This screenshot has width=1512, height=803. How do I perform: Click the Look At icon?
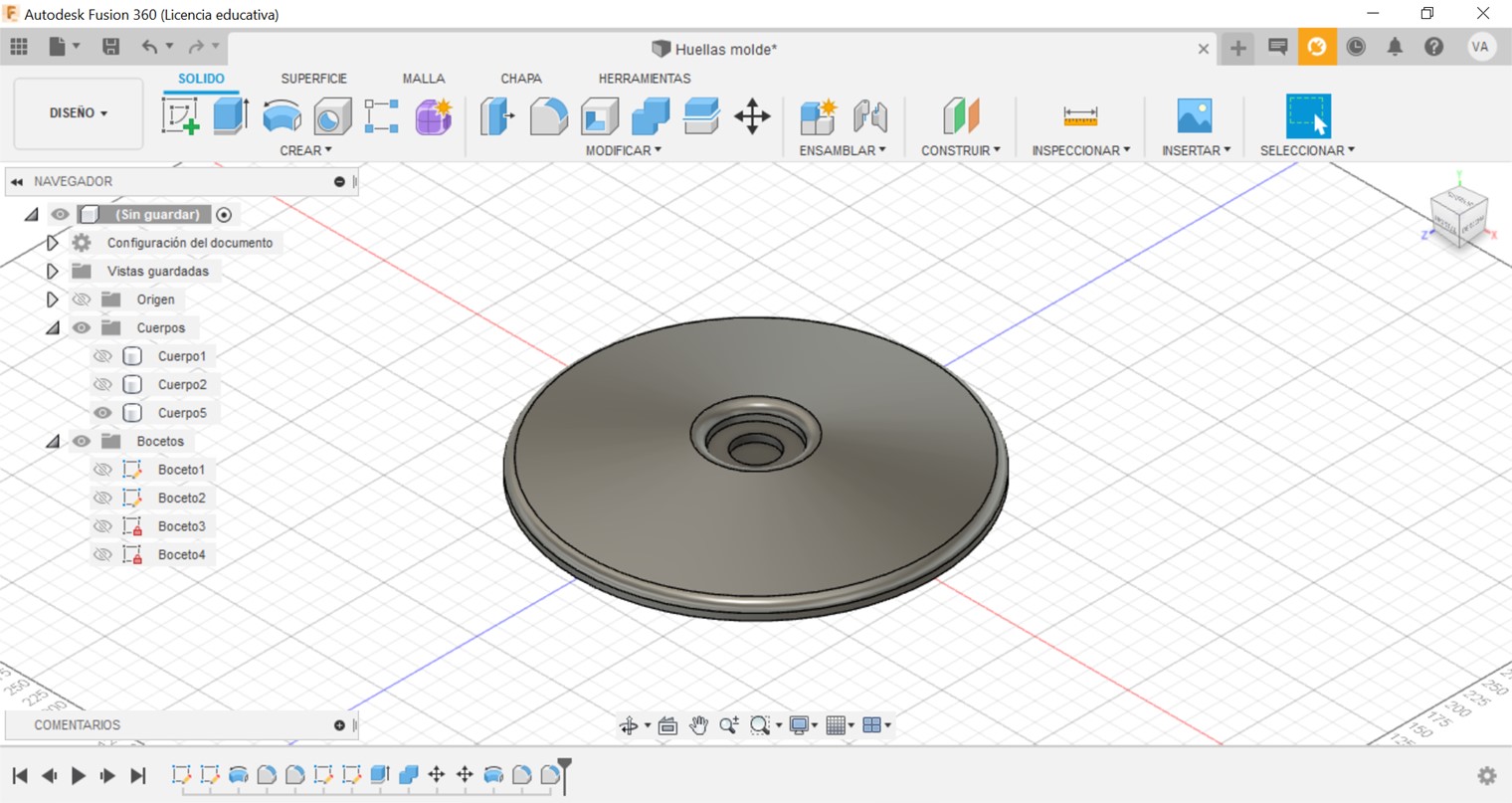coord(667,725)
